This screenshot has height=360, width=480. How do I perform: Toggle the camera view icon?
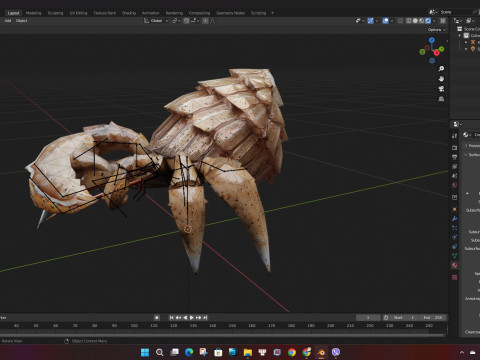click(441, 89)
